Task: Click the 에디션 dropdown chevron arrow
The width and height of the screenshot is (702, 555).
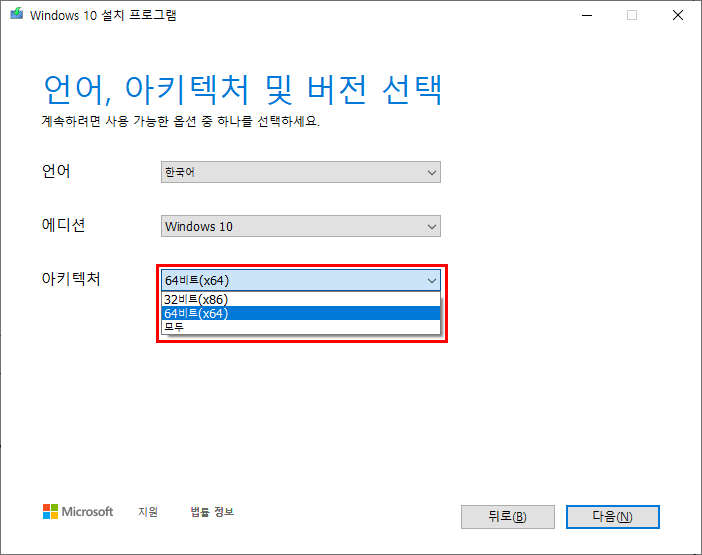Action: (432, 226)
